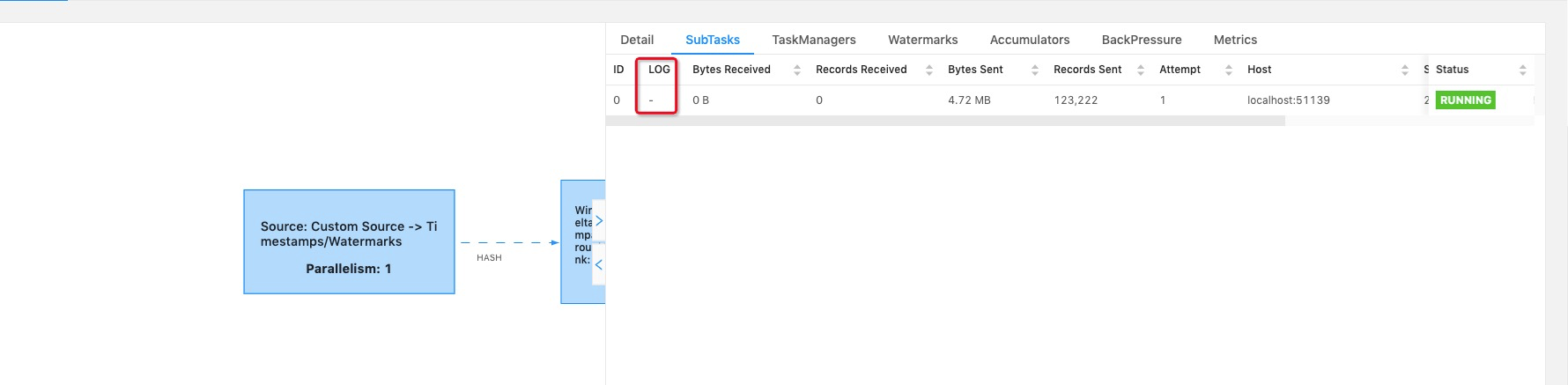This screenshot has width=1568, height=385.
Task: Sort by Status column arrows
Action: point(1523,70)
